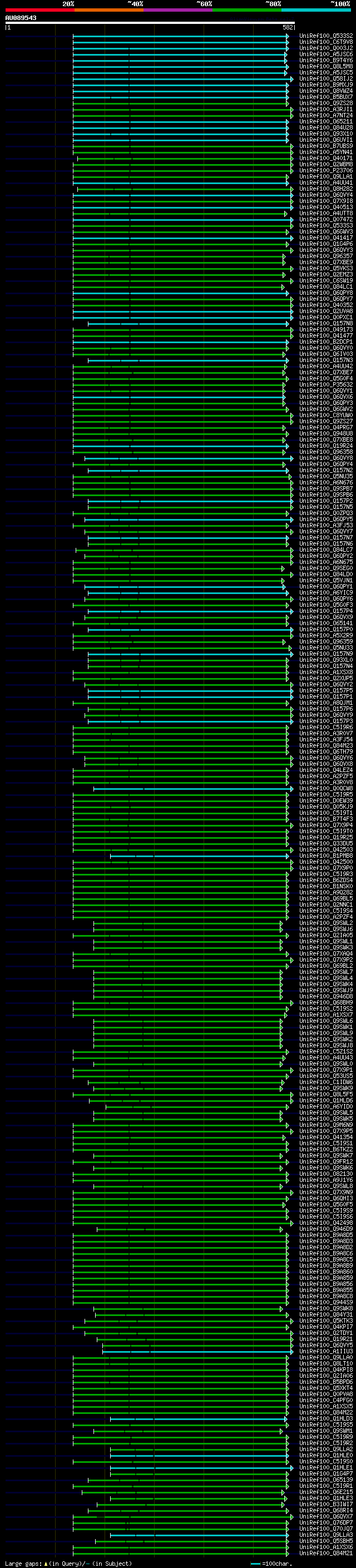Select the UniRef100_B5BUX7 label
Screen dimensions: 356x1568
[326, 97]
